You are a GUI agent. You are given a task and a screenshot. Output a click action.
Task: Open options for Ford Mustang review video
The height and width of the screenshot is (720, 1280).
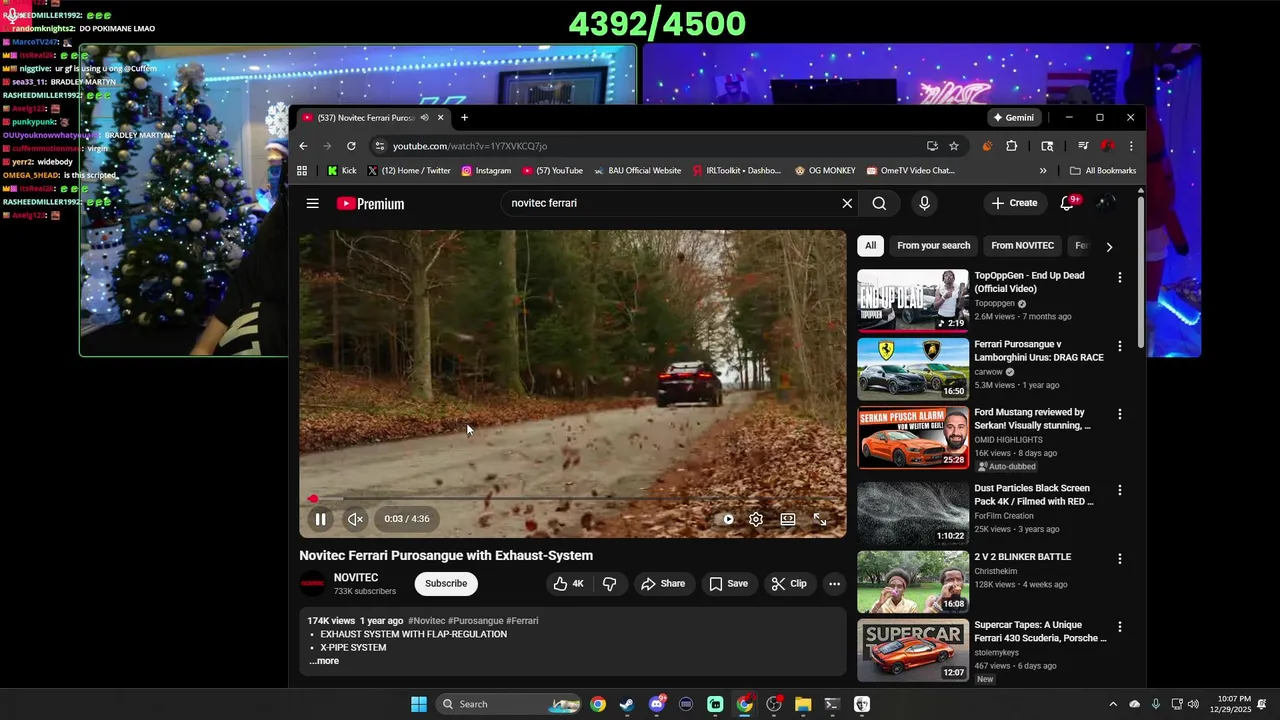pyautogui.click(x=1119, y=414)
